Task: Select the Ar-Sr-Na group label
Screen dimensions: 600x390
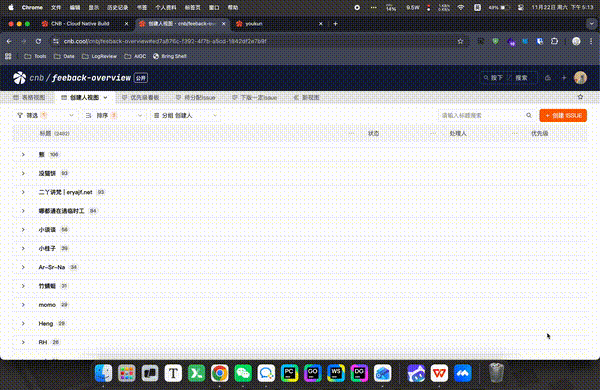Action: pos(52,267)
